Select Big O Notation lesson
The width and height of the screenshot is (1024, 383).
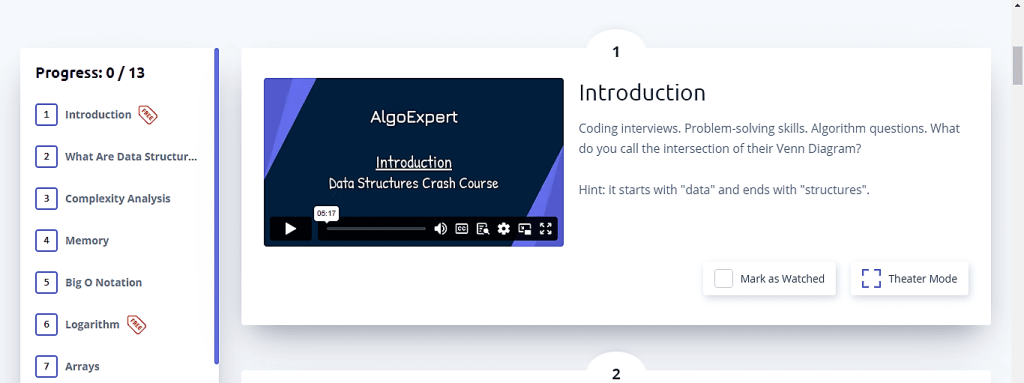103,282
